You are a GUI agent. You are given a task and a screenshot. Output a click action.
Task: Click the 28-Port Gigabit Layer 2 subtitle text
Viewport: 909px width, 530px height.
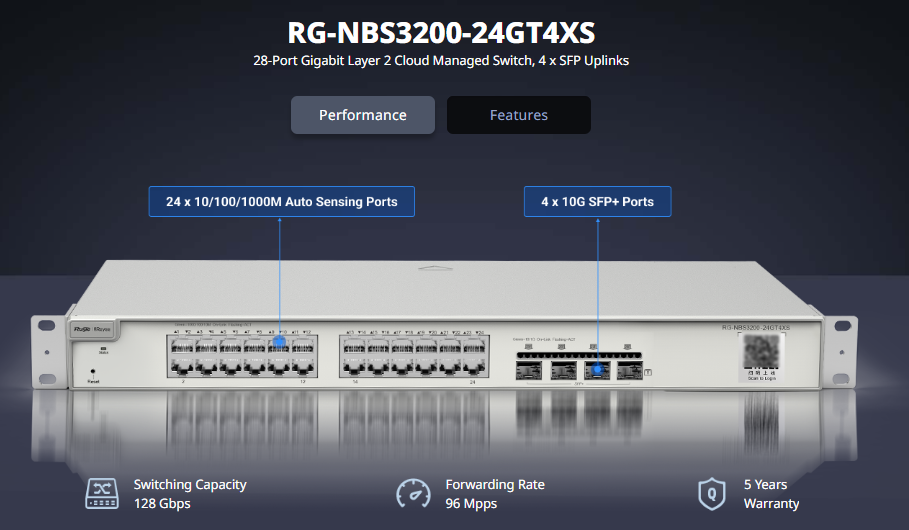(441, 60)
